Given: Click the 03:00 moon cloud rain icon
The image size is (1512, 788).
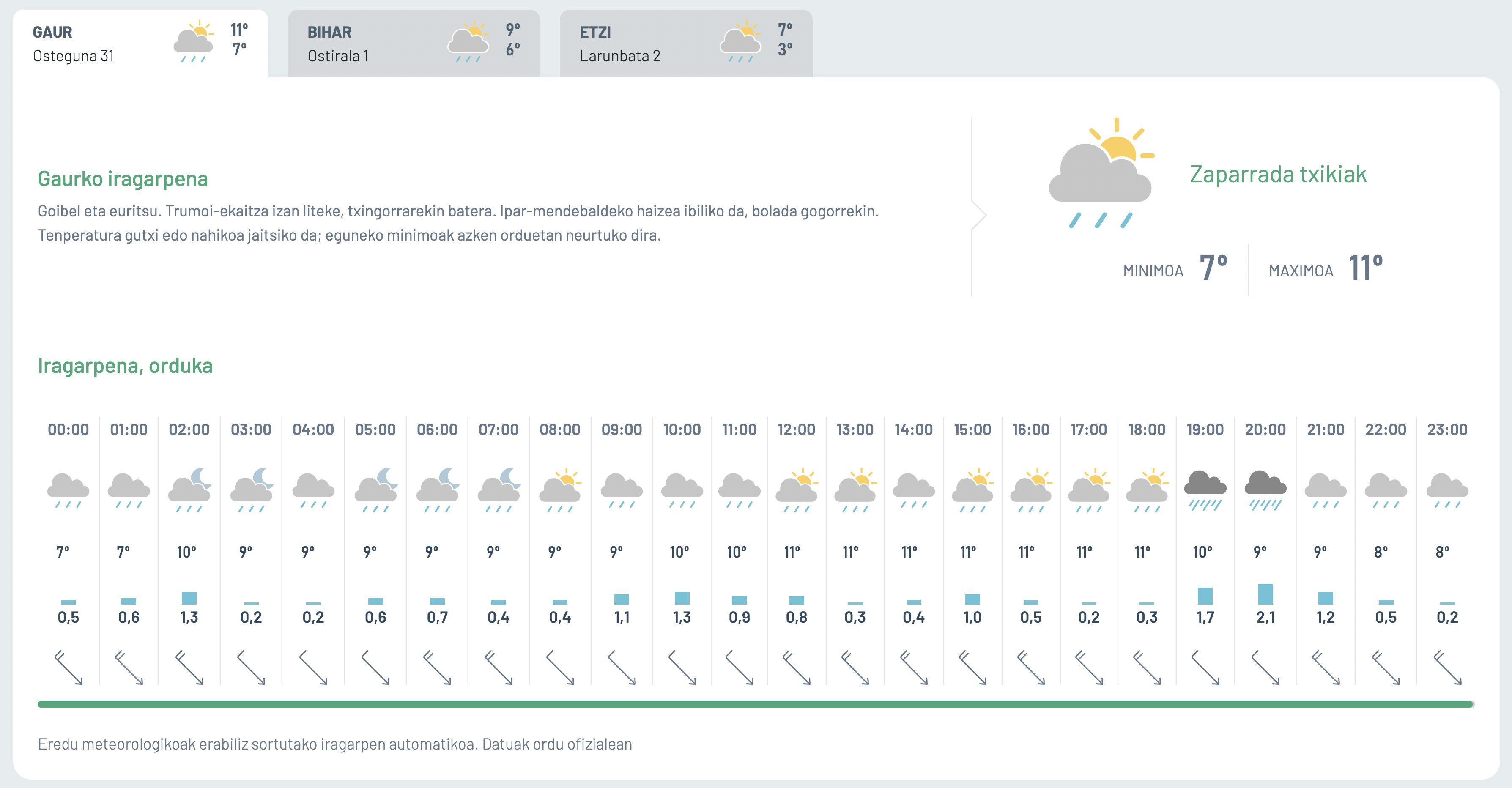Looking at the screenshot, I should (x=251, y=490).
